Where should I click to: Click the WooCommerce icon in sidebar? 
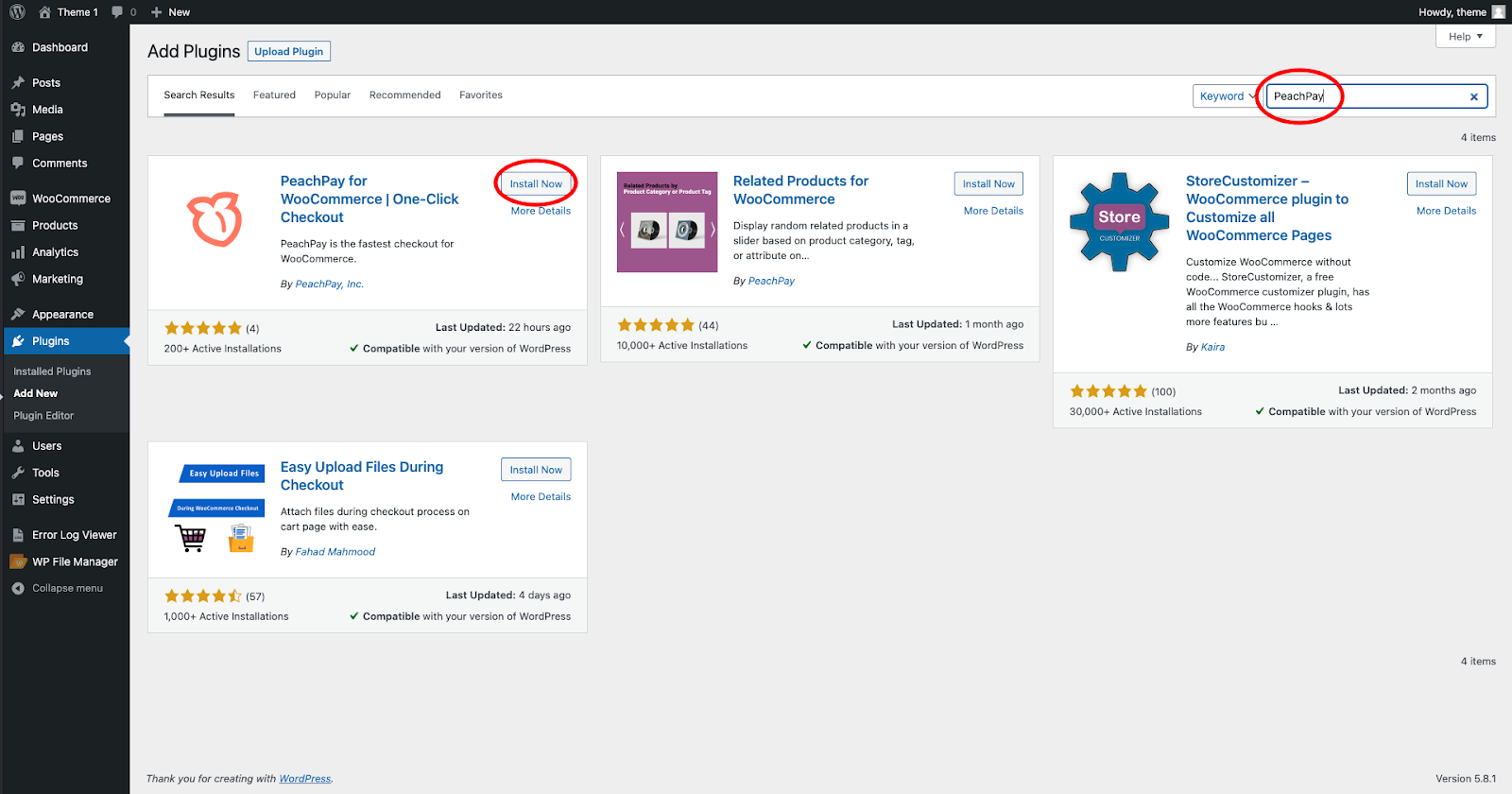click(18, 198)
